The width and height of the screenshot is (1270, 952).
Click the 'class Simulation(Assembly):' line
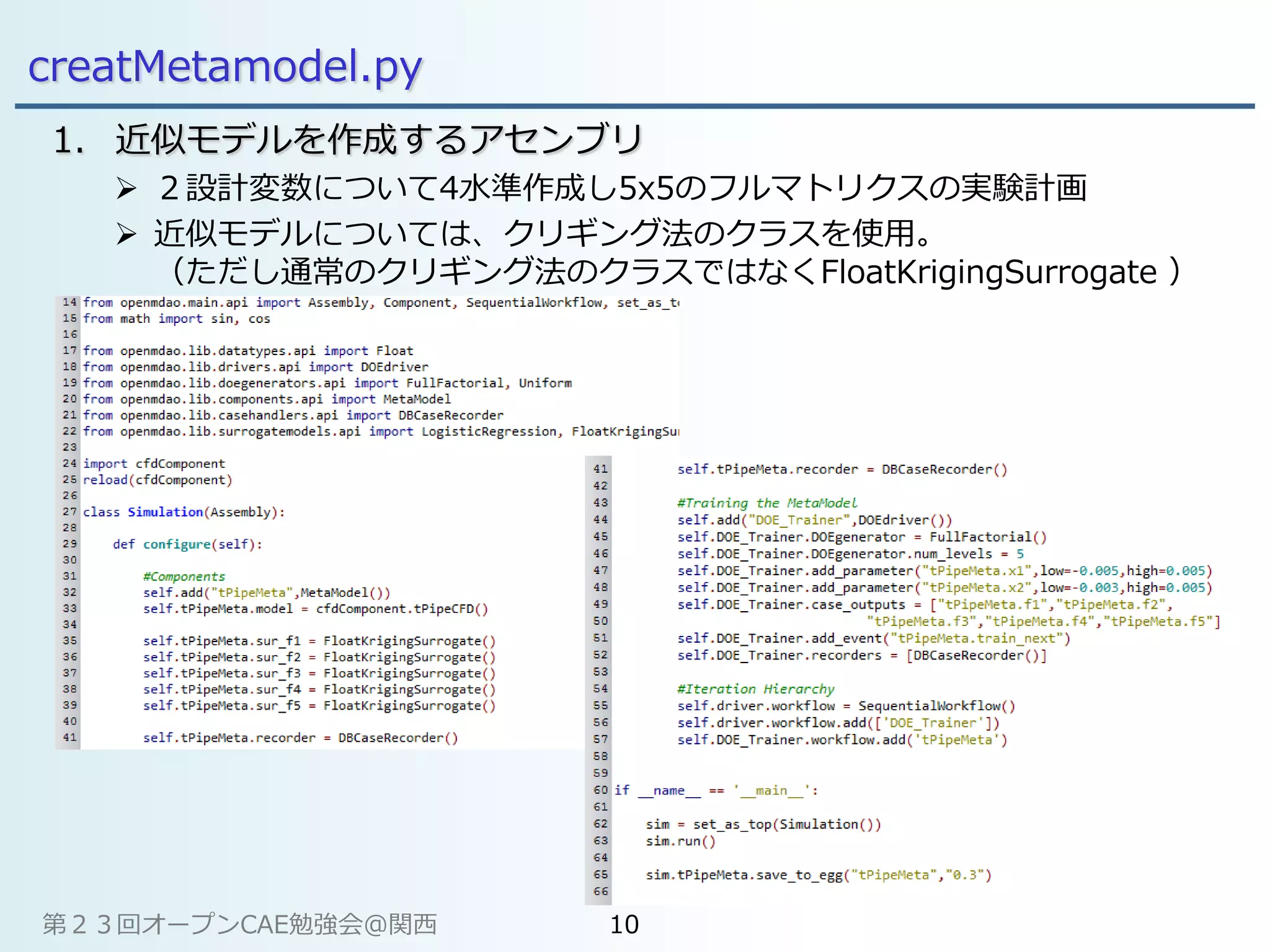pyautogui.click(x=184, y=512)
